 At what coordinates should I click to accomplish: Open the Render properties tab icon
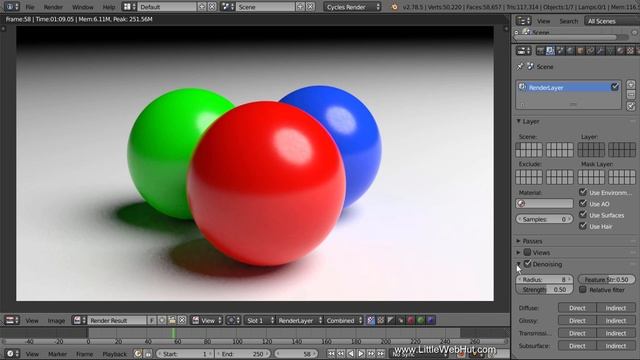click(x=540, y=51)
